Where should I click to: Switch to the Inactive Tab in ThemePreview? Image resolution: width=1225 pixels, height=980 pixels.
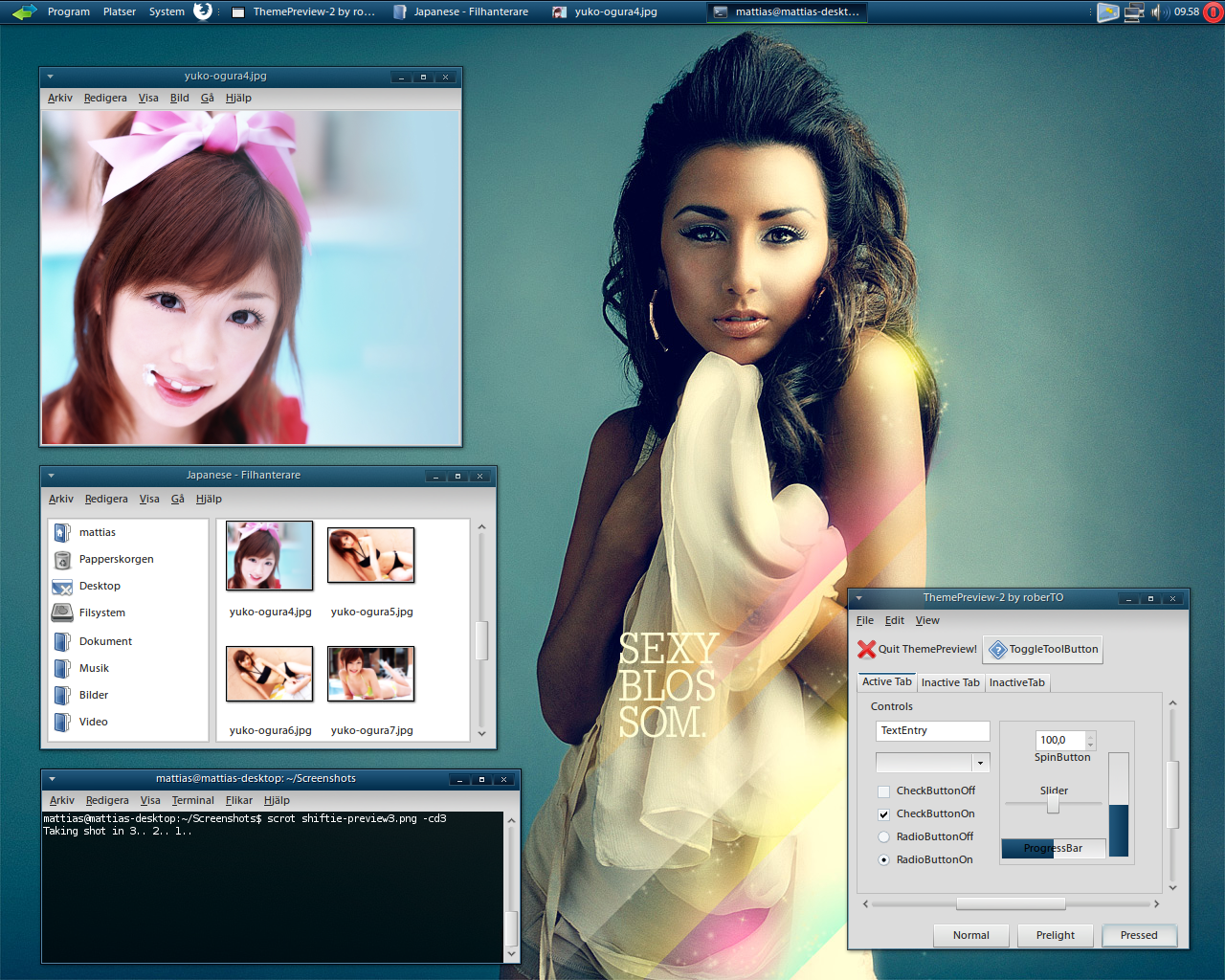pos(950,683)
